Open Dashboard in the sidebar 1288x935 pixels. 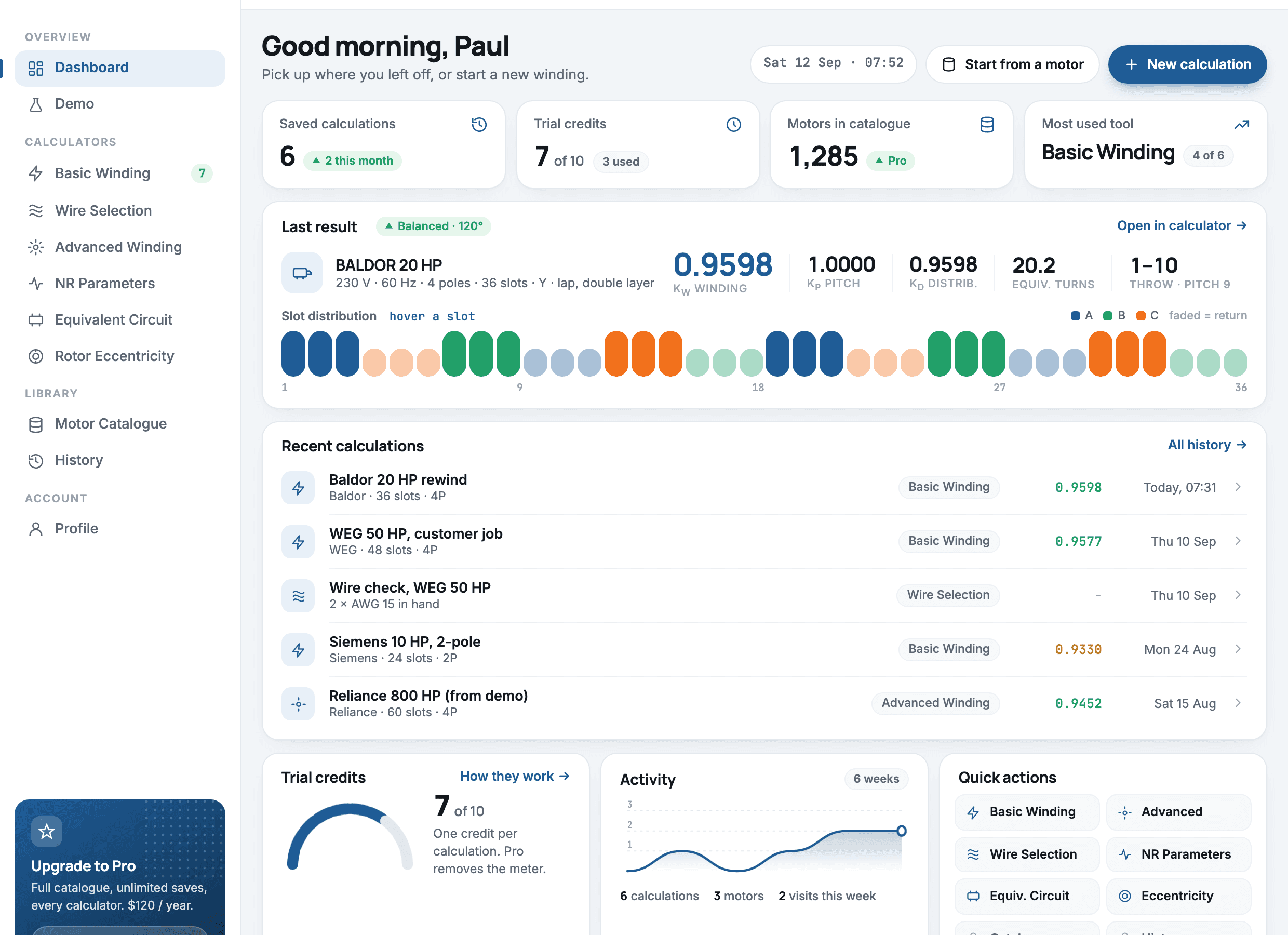120,68
